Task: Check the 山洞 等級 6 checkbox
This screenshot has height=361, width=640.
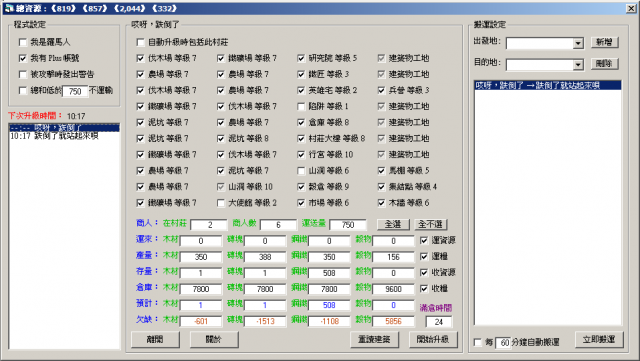Action: point(301,171)
